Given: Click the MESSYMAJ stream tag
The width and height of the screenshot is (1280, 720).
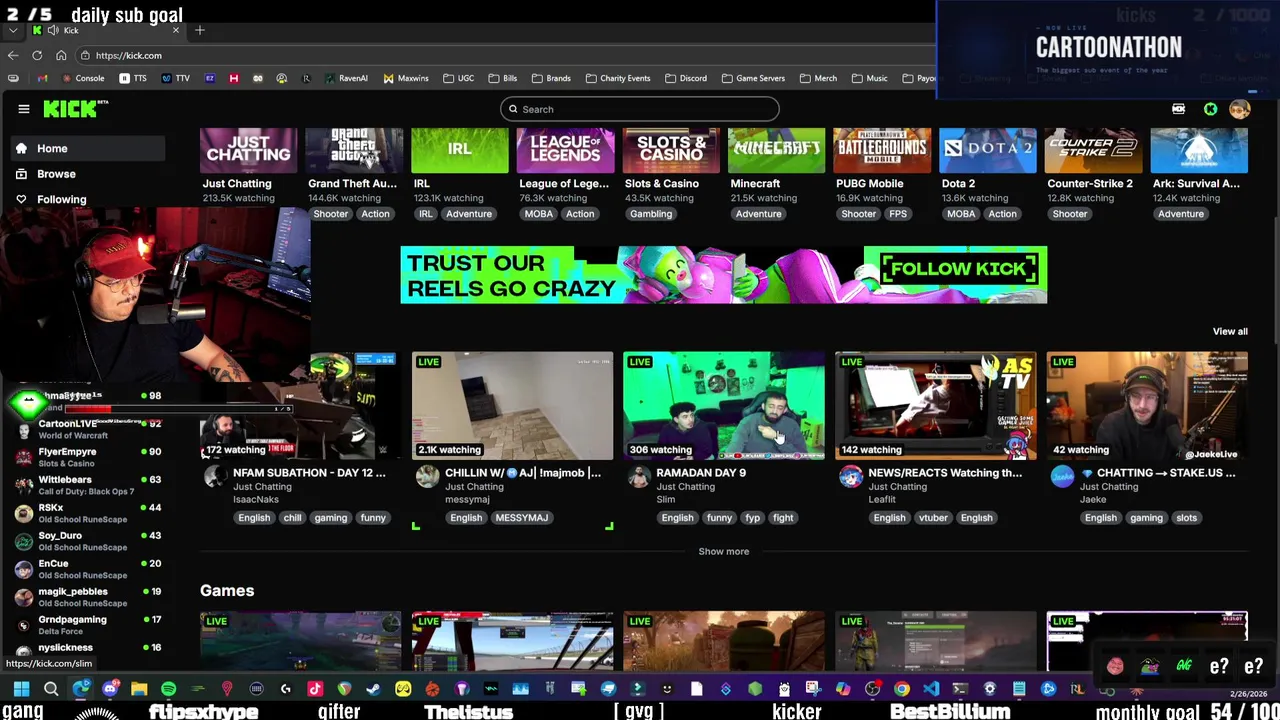Looking at the screenshot, I should (x=521, y=518).
